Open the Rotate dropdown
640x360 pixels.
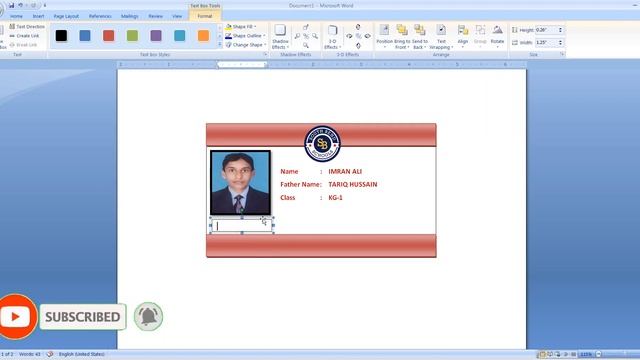coord(497,37)
